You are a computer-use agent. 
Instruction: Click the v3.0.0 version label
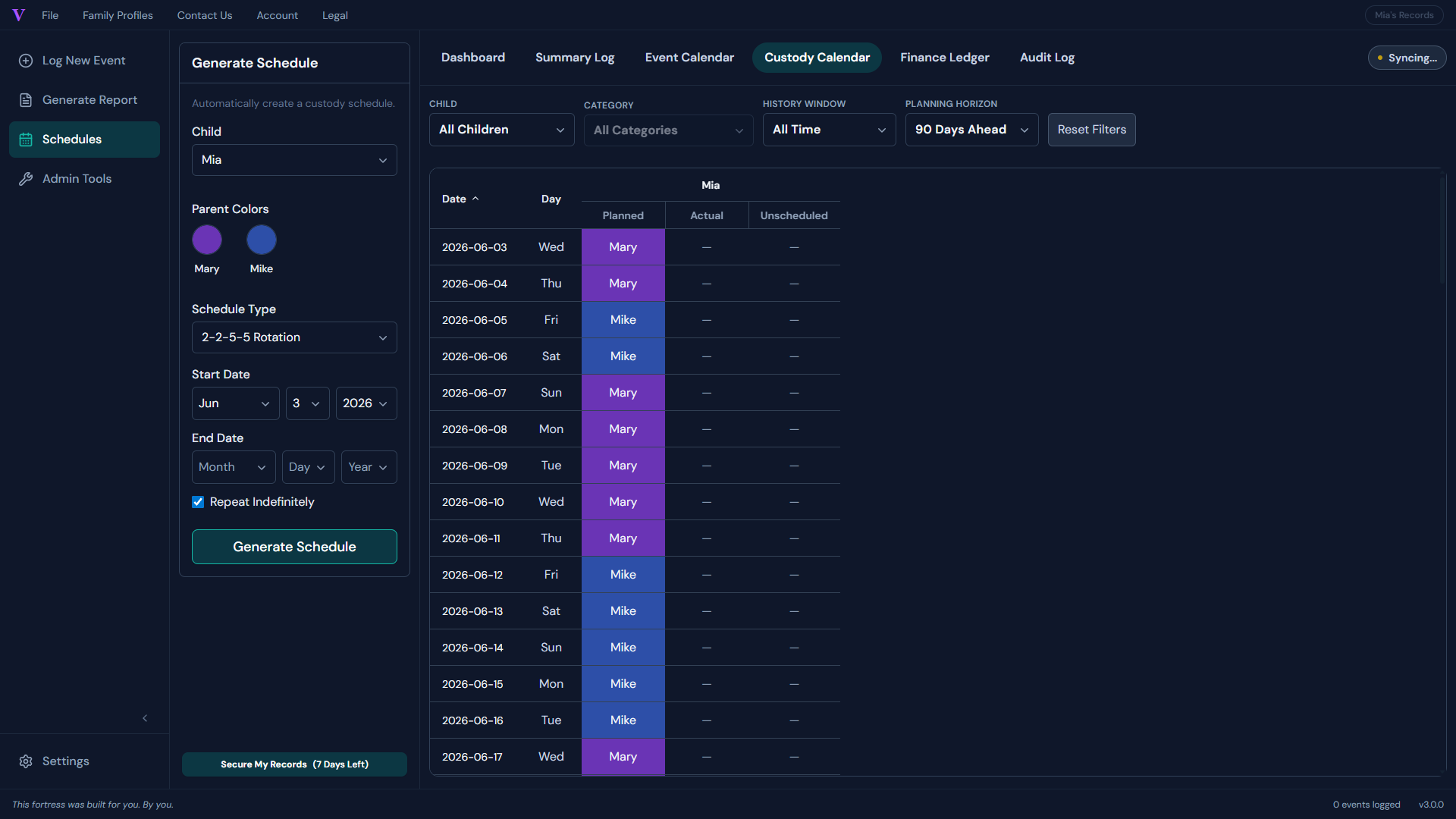click(x=1431, y=805)
